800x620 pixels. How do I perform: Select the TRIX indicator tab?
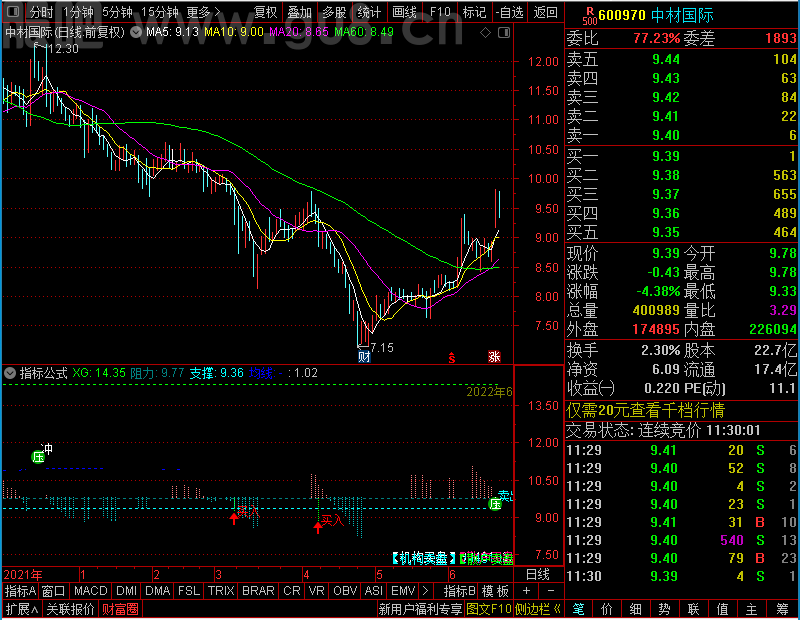pyautogui.click(x=221, y=591)
